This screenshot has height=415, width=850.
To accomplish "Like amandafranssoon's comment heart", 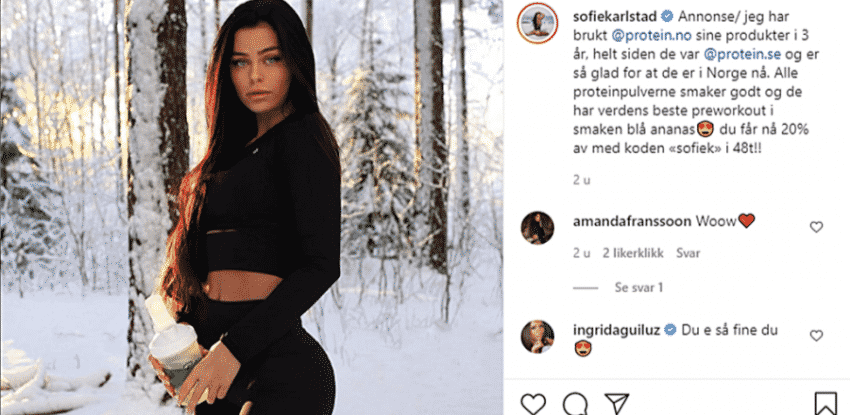I will click(816, 227).
